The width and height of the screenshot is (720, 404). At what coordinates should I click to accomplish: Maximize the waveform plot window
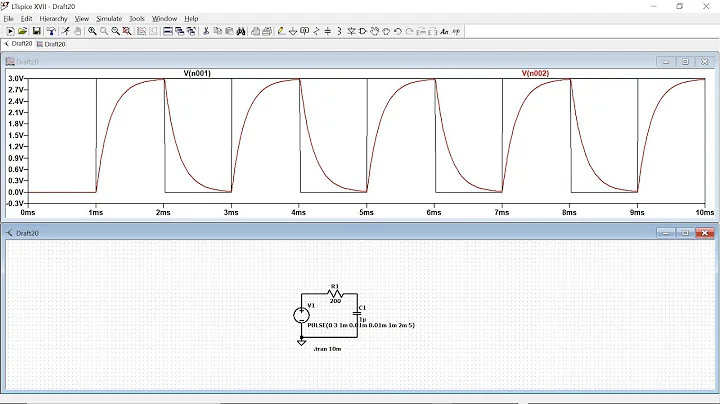(685, 62)
